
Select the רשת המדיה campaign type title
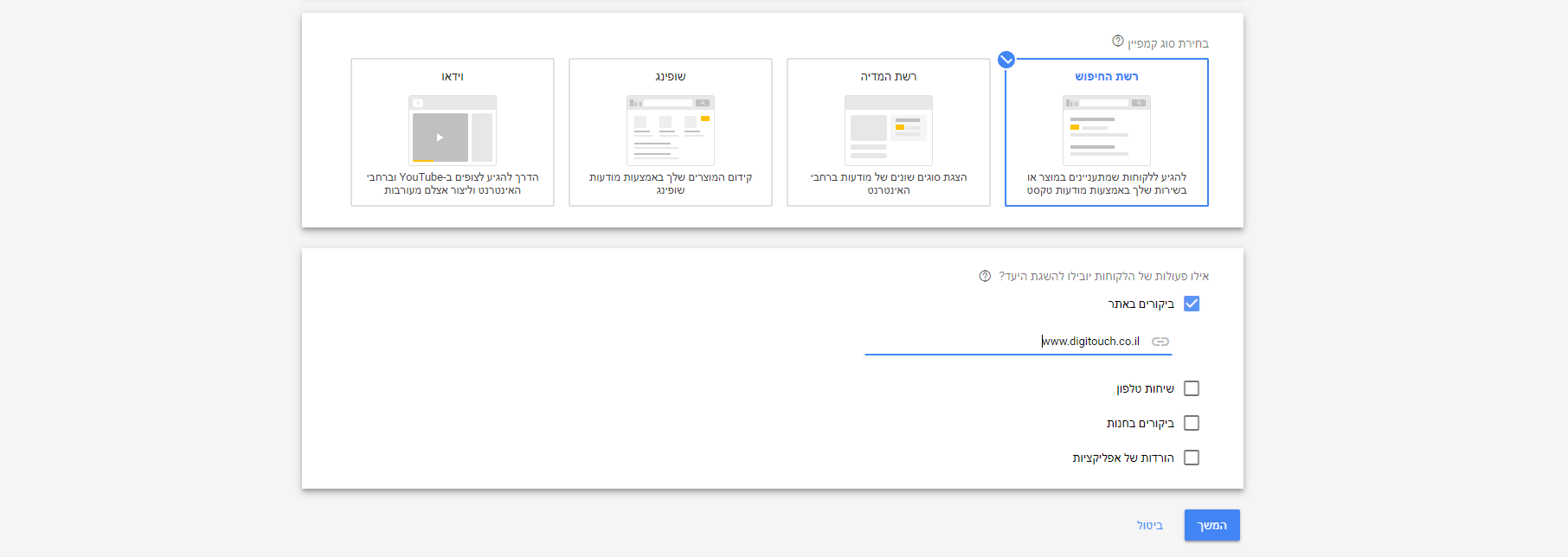(x=888, y=77)
